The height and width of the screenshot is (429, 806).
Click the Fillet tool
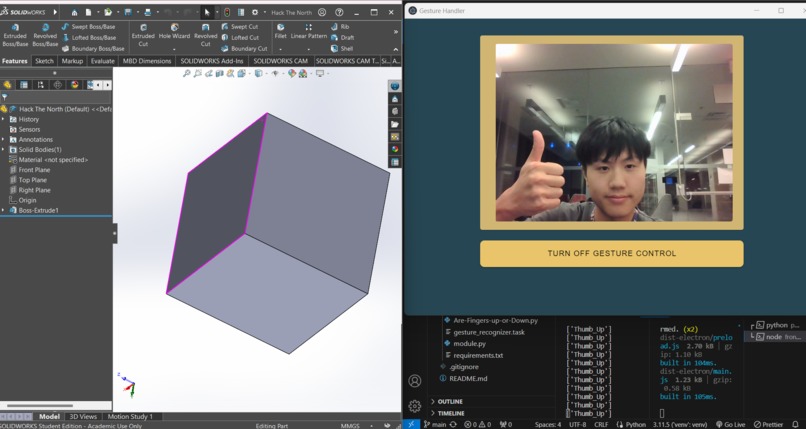click(x=281, y=32)
